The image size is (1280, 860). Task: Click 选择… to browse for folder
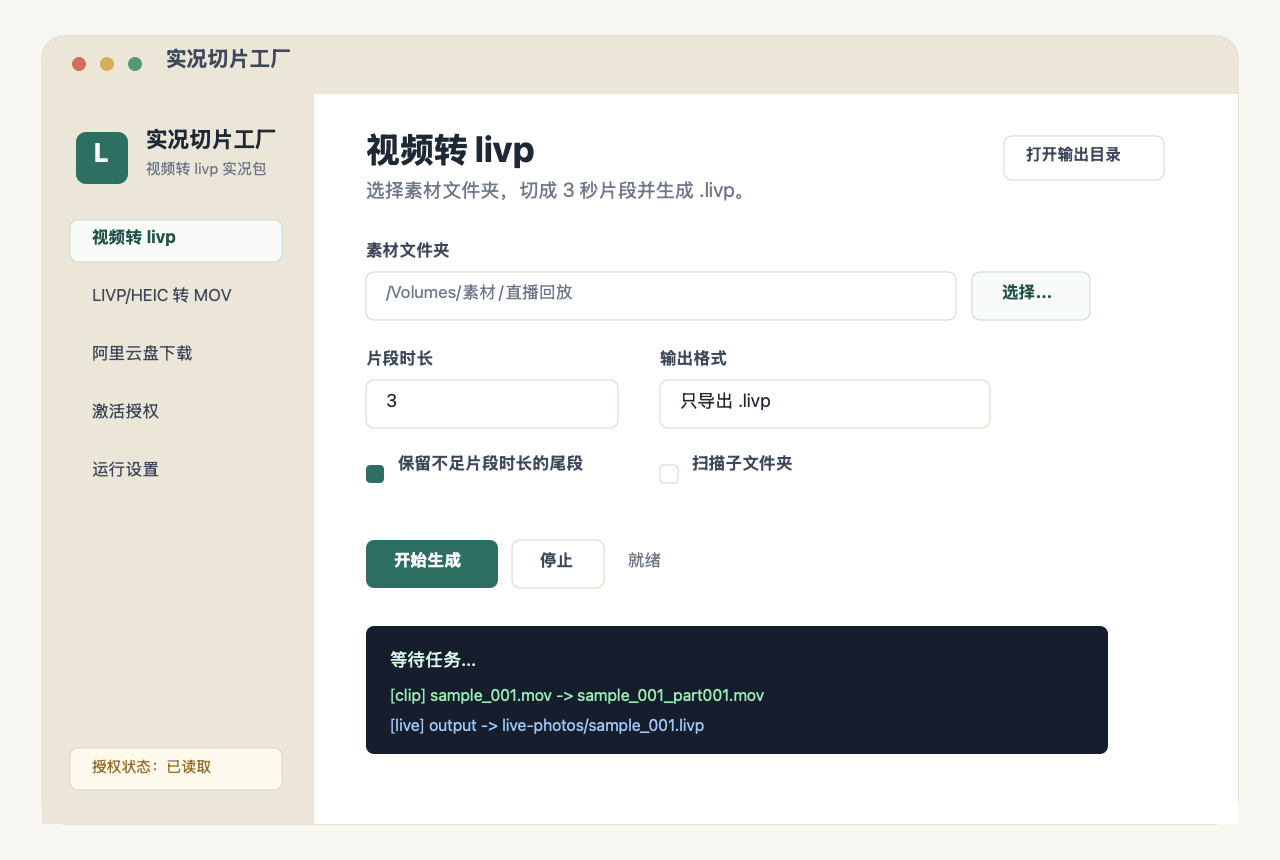[1031, 296]
